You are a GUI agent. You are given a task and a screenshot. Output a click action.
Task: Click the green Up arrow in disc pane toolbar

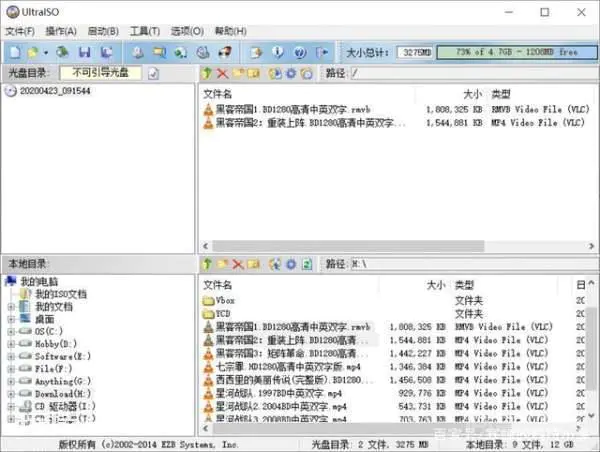pyautogui.click(x=207, y=73)
